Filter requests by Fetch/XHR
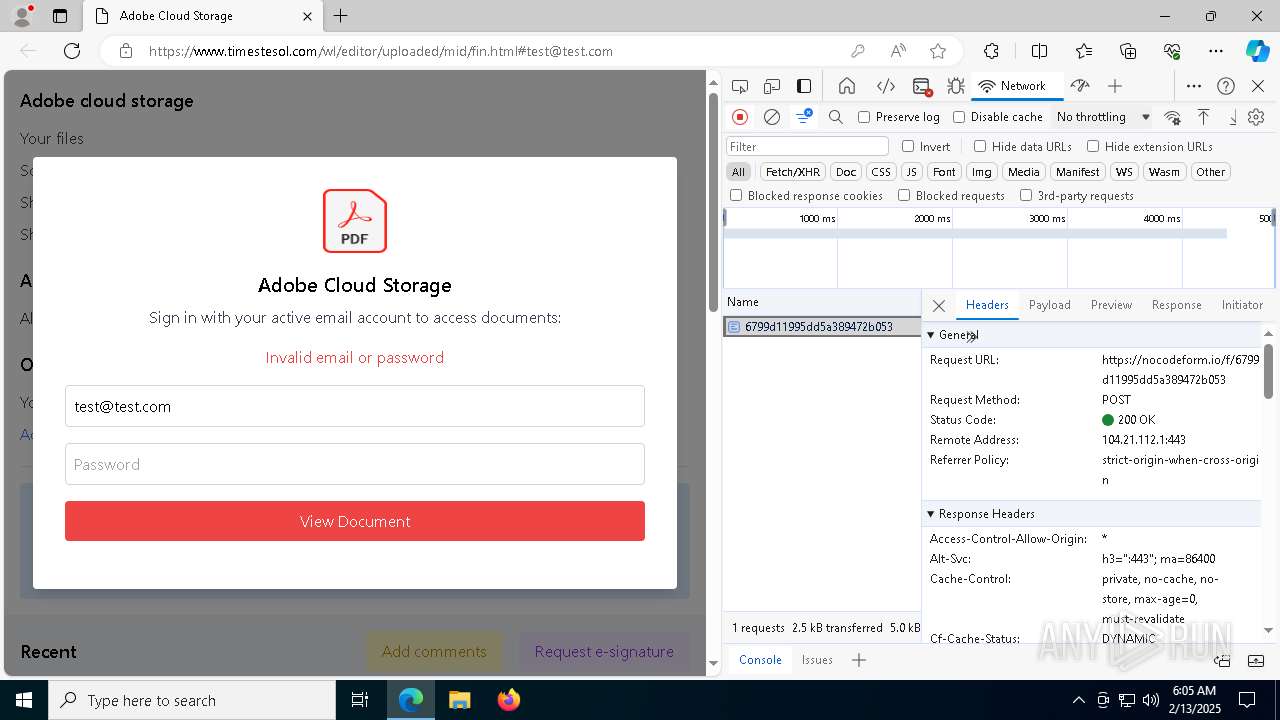This screenshot has width=1280, height=720. [793, 172]
